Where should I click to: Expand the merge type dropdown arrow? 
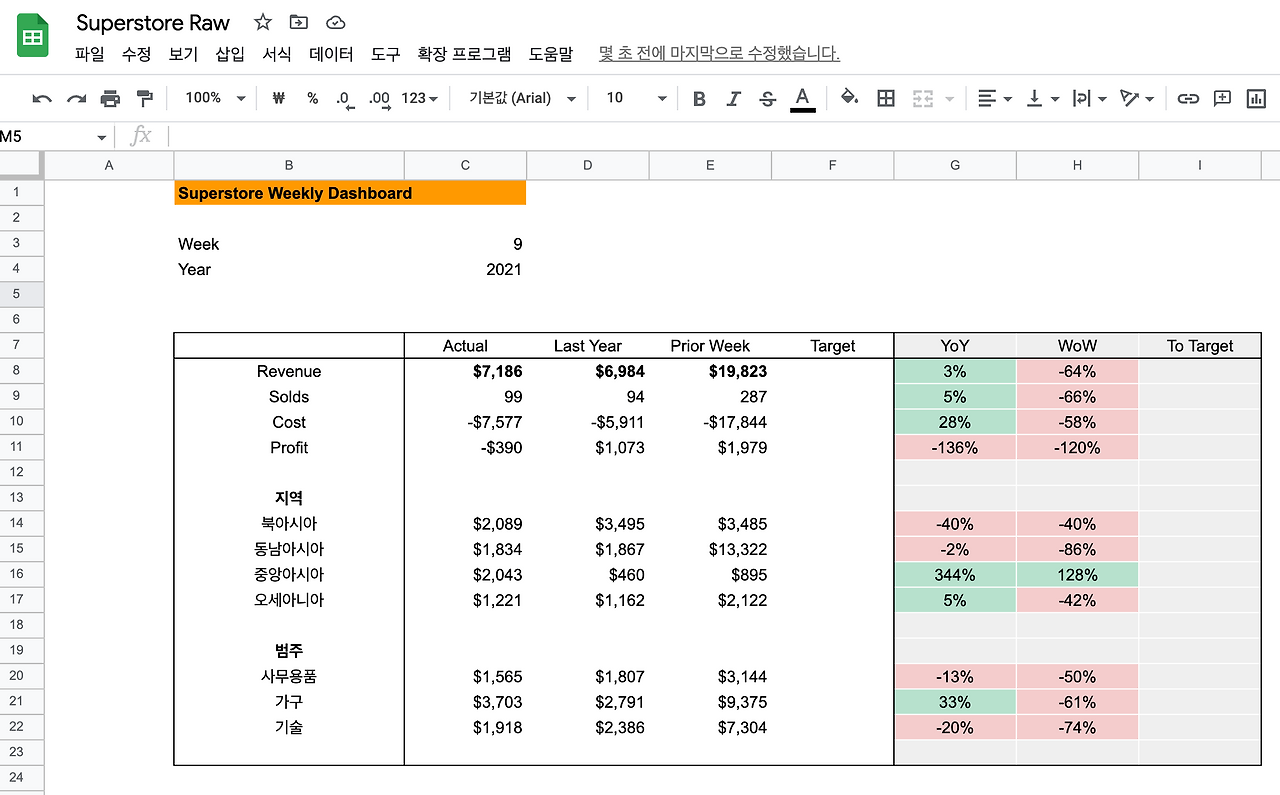coord(949,98)
